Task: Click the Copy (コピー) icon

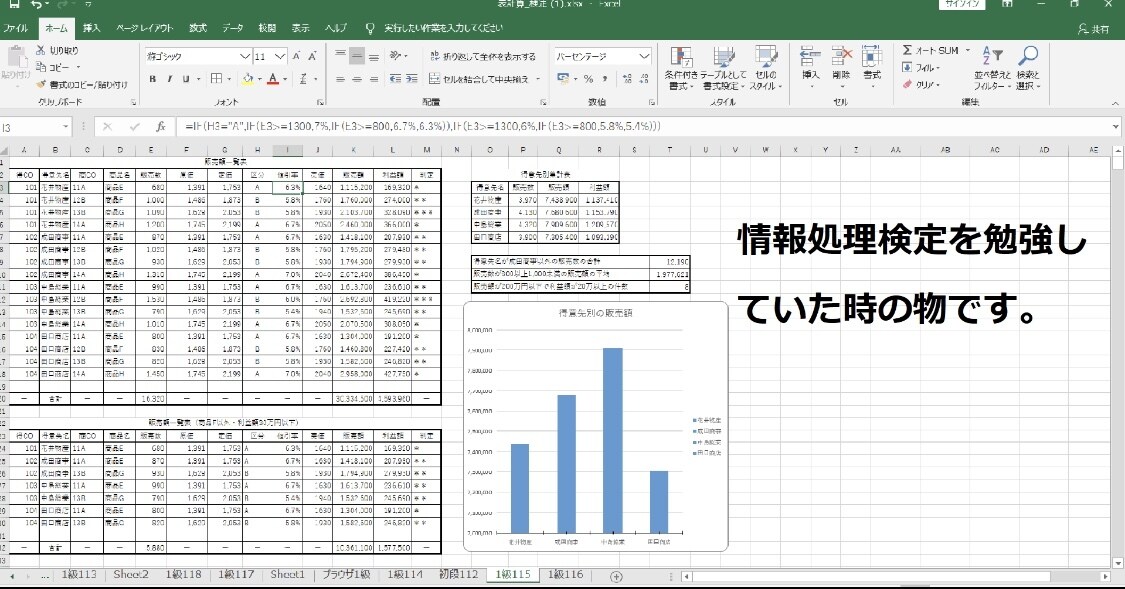Action: [41, 67]
